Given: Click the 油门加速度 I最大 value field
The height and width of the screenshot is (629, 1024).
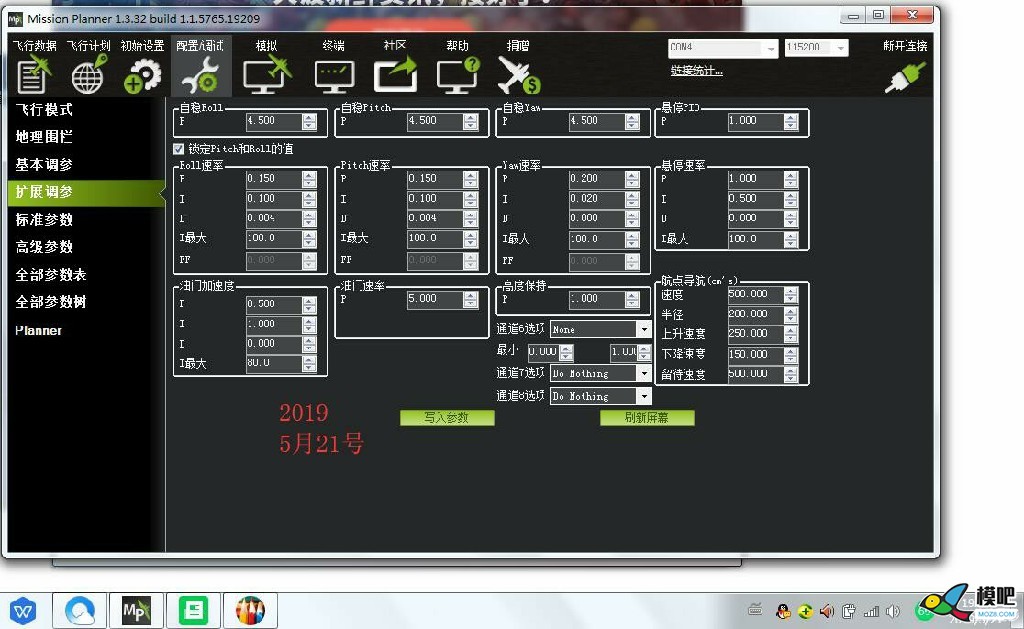Looking at the screenshot, I should tap(274, 363).
